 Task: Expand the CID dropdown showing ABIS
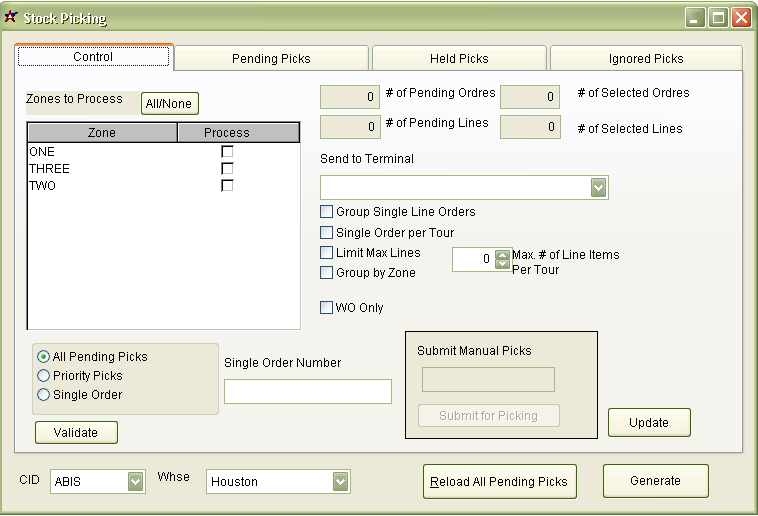pos(136,482)
